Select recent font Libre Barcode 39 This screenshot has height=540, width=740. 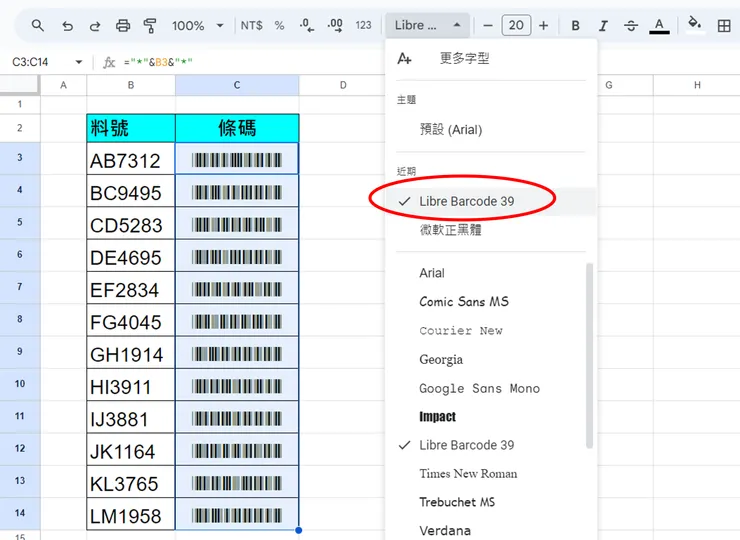pos(491,201)
